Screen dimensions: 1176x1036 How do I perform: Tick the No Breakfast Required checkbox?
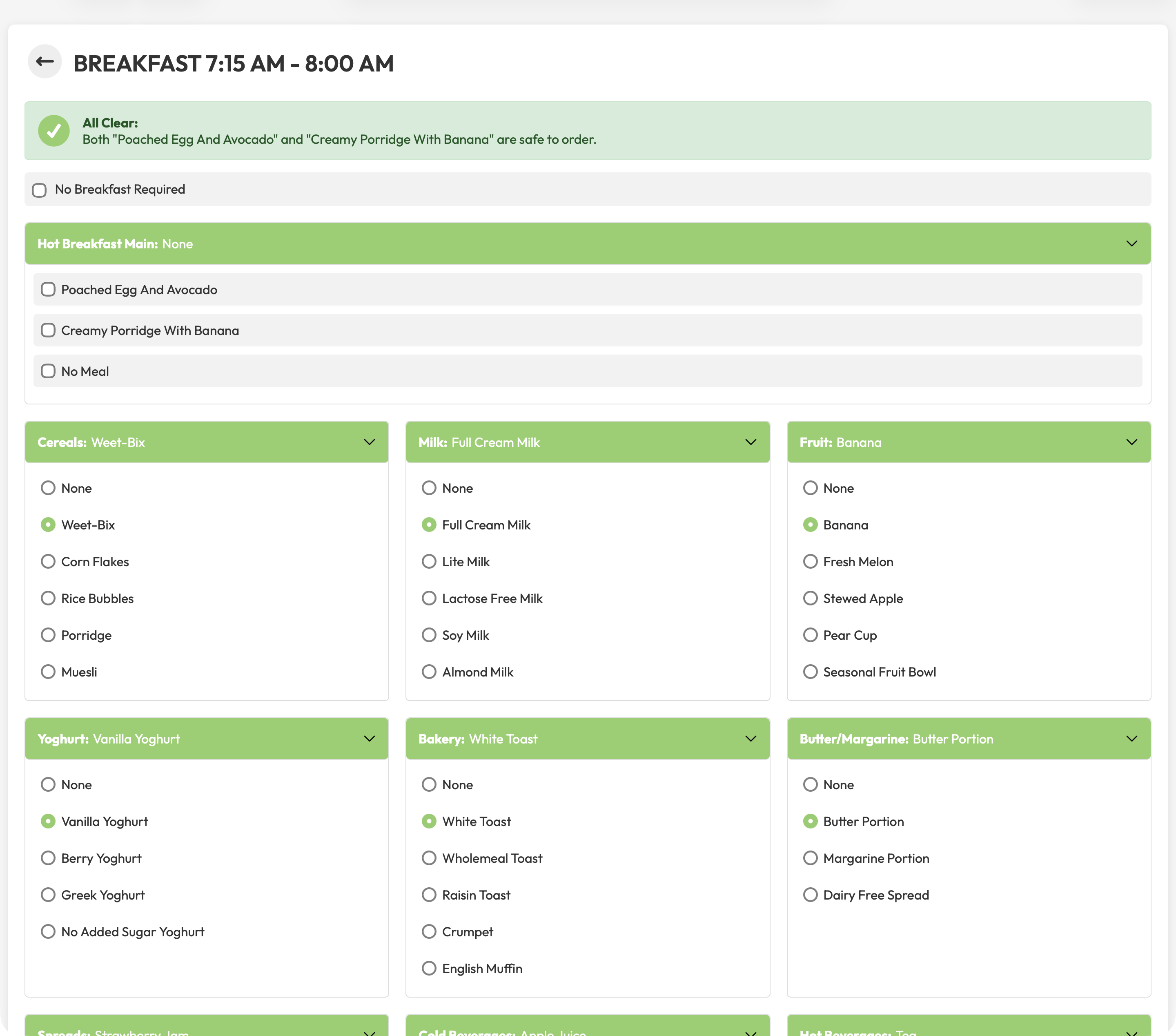click(x=39, y=190)
